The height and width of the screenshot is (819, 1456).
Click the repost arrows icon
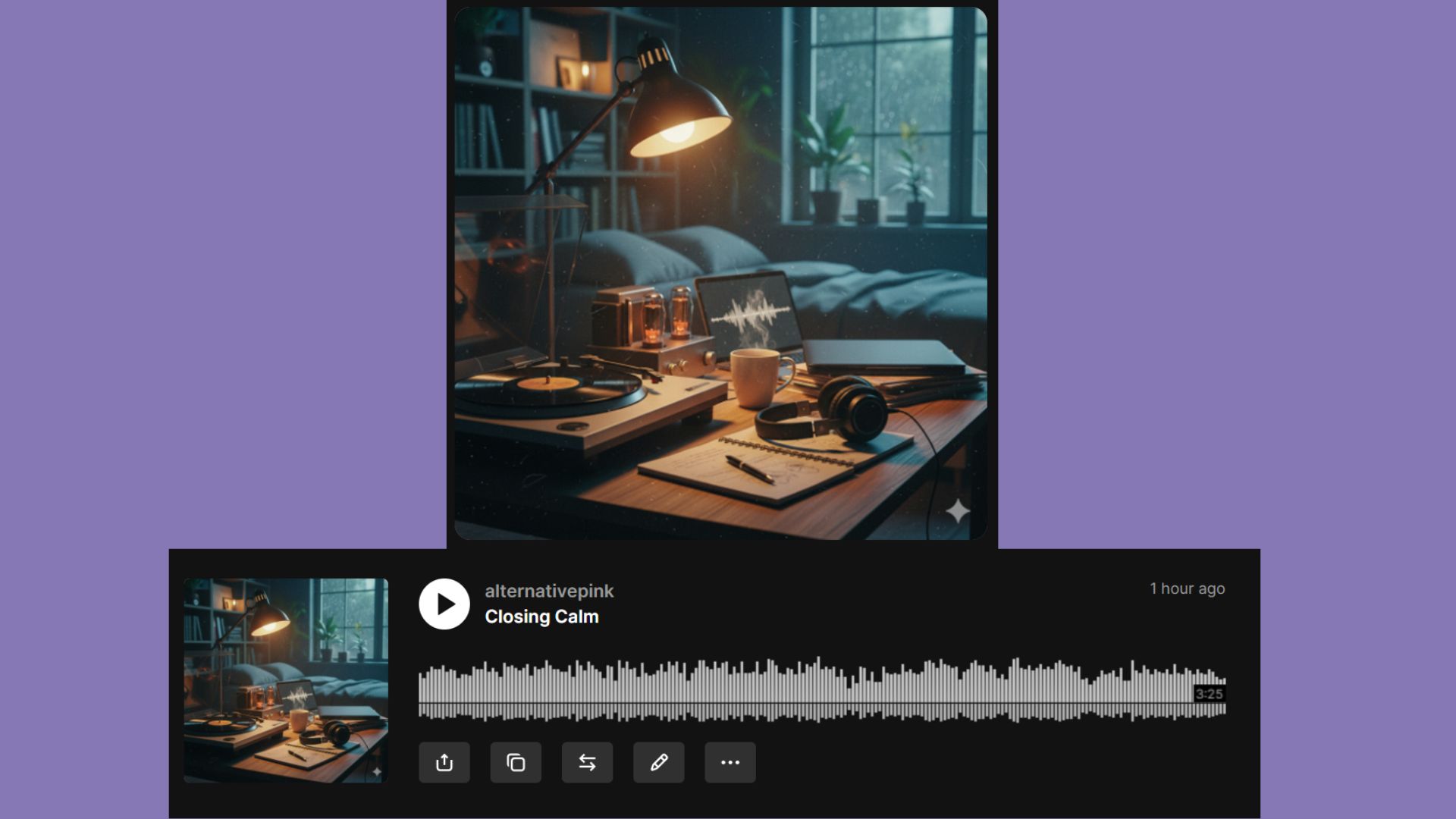coord(587,762)
